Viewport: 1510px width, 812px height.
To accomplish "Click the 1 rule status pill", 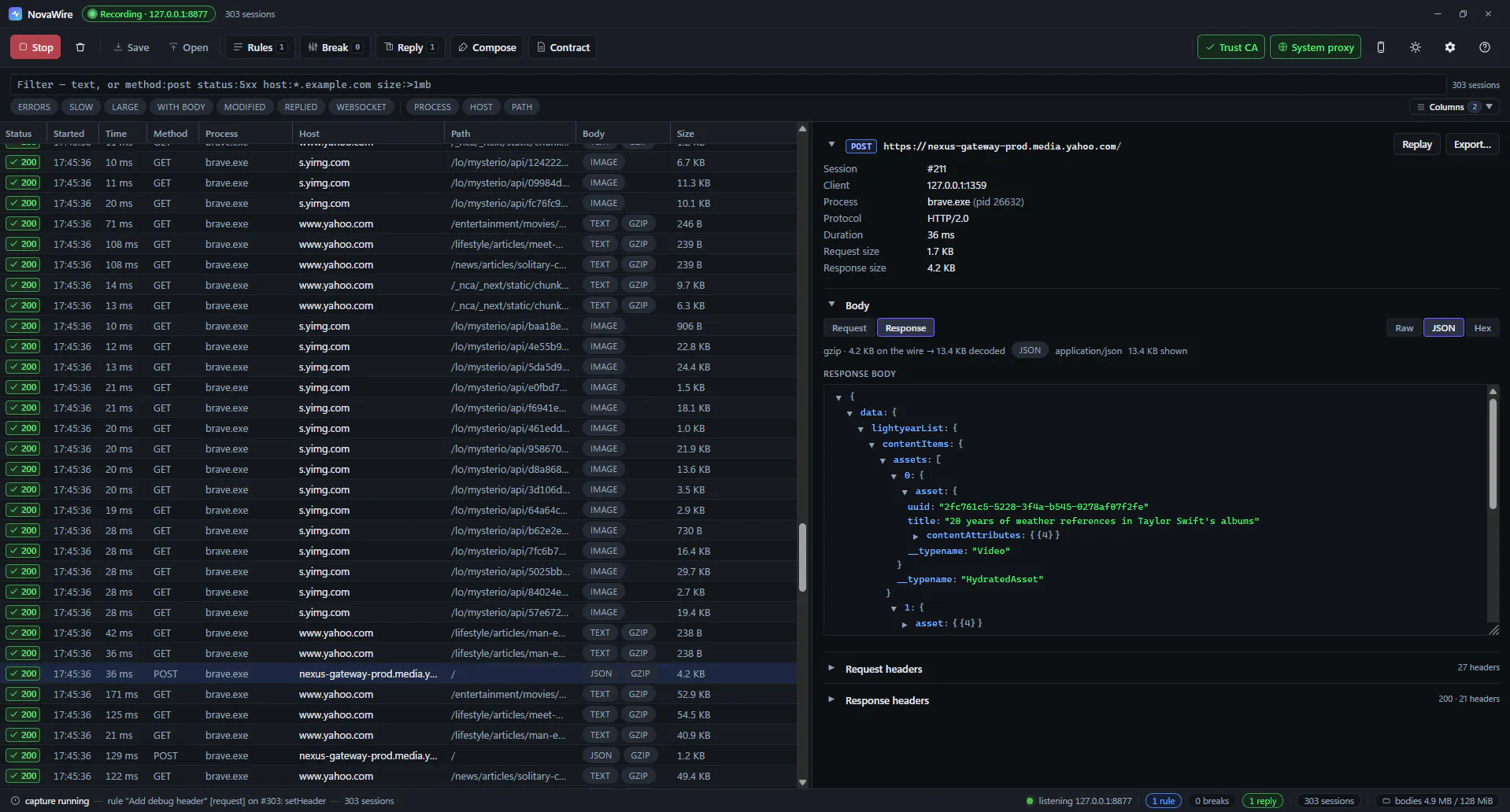I will pos(1164,801).
